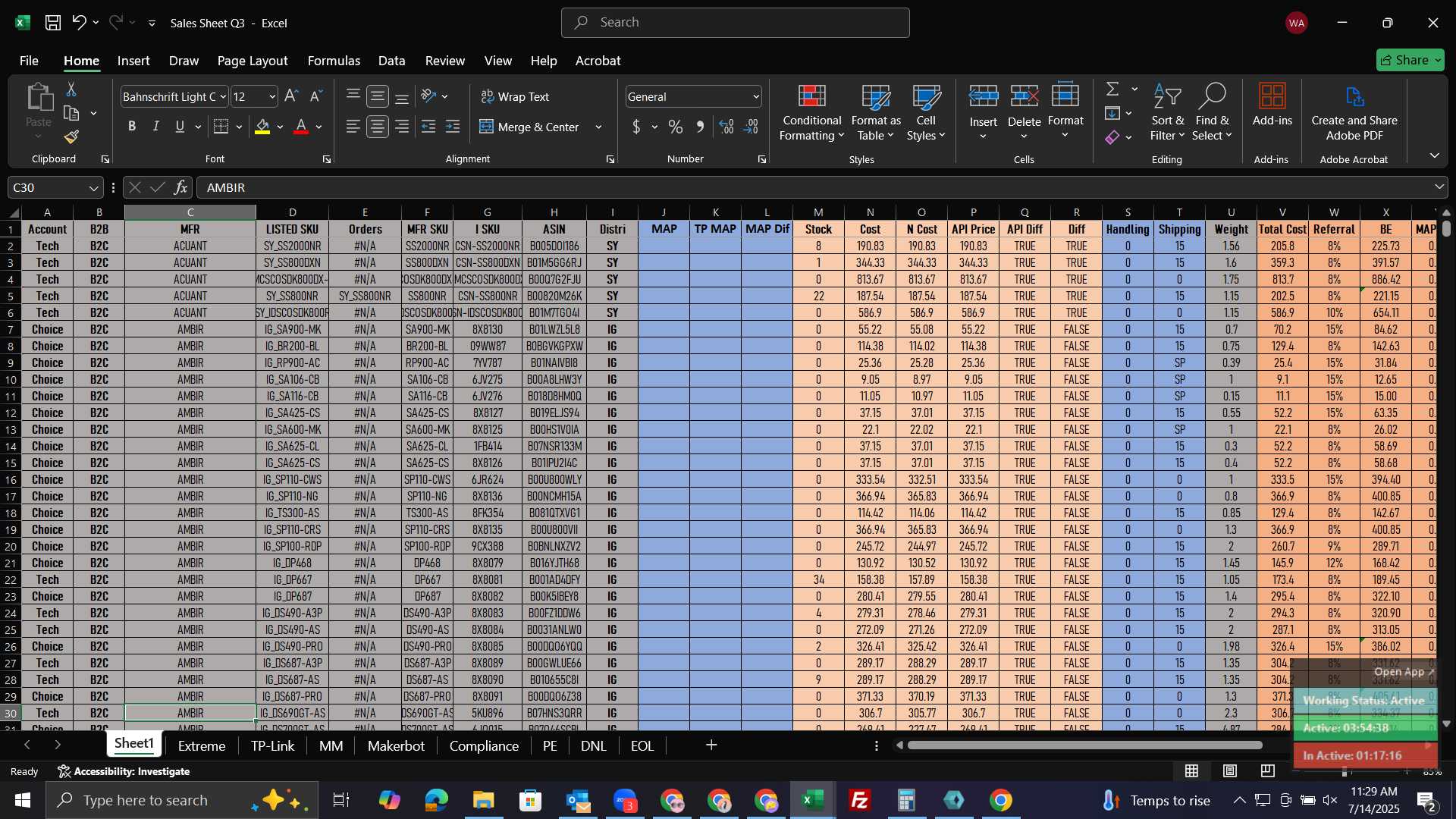Select the Format Painter brush
This screenshot has height=819, width=1456.
71,137
